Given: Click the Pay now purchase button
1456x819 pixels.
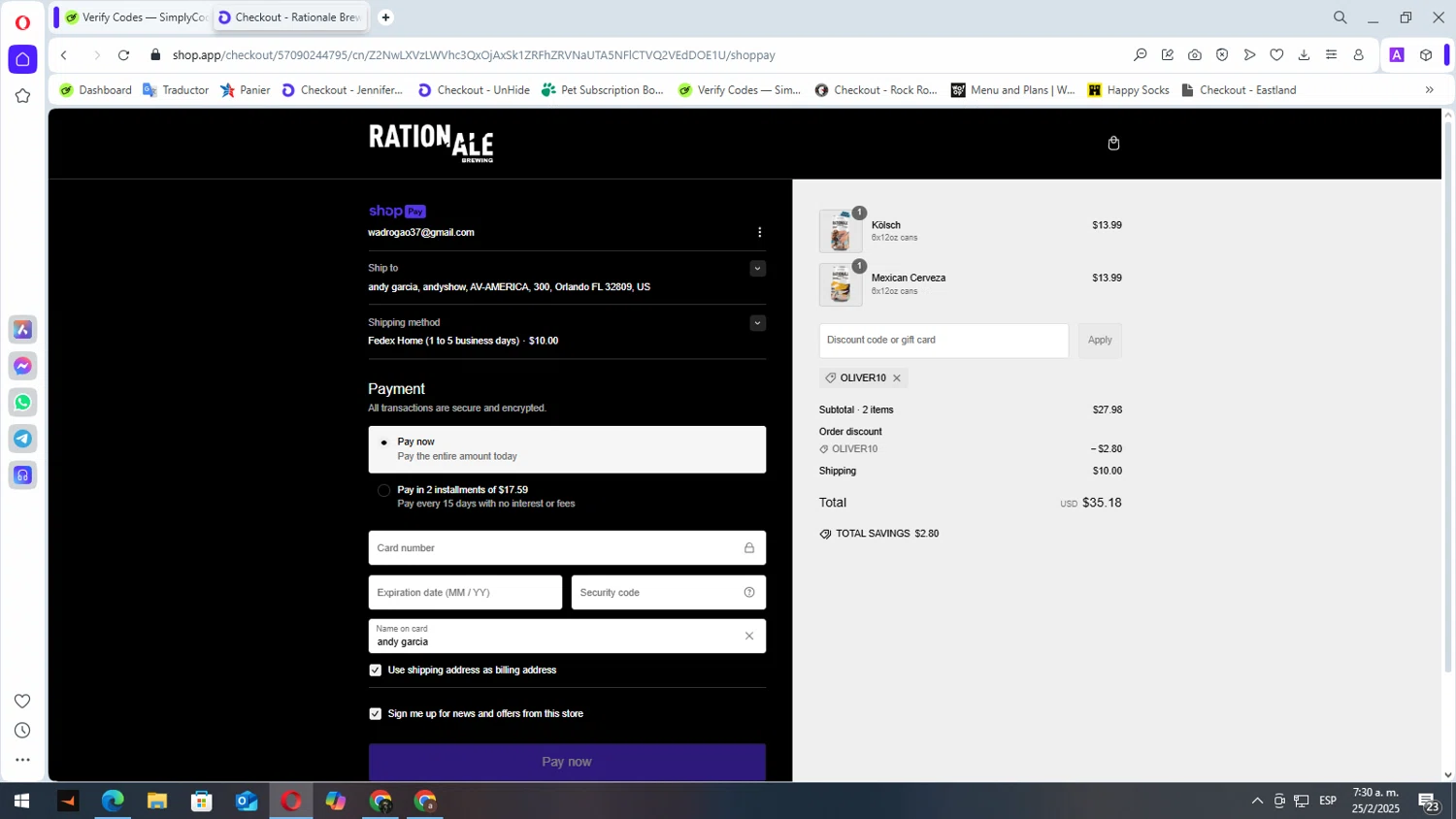Looking at the screenshot, I should (567, 762).
